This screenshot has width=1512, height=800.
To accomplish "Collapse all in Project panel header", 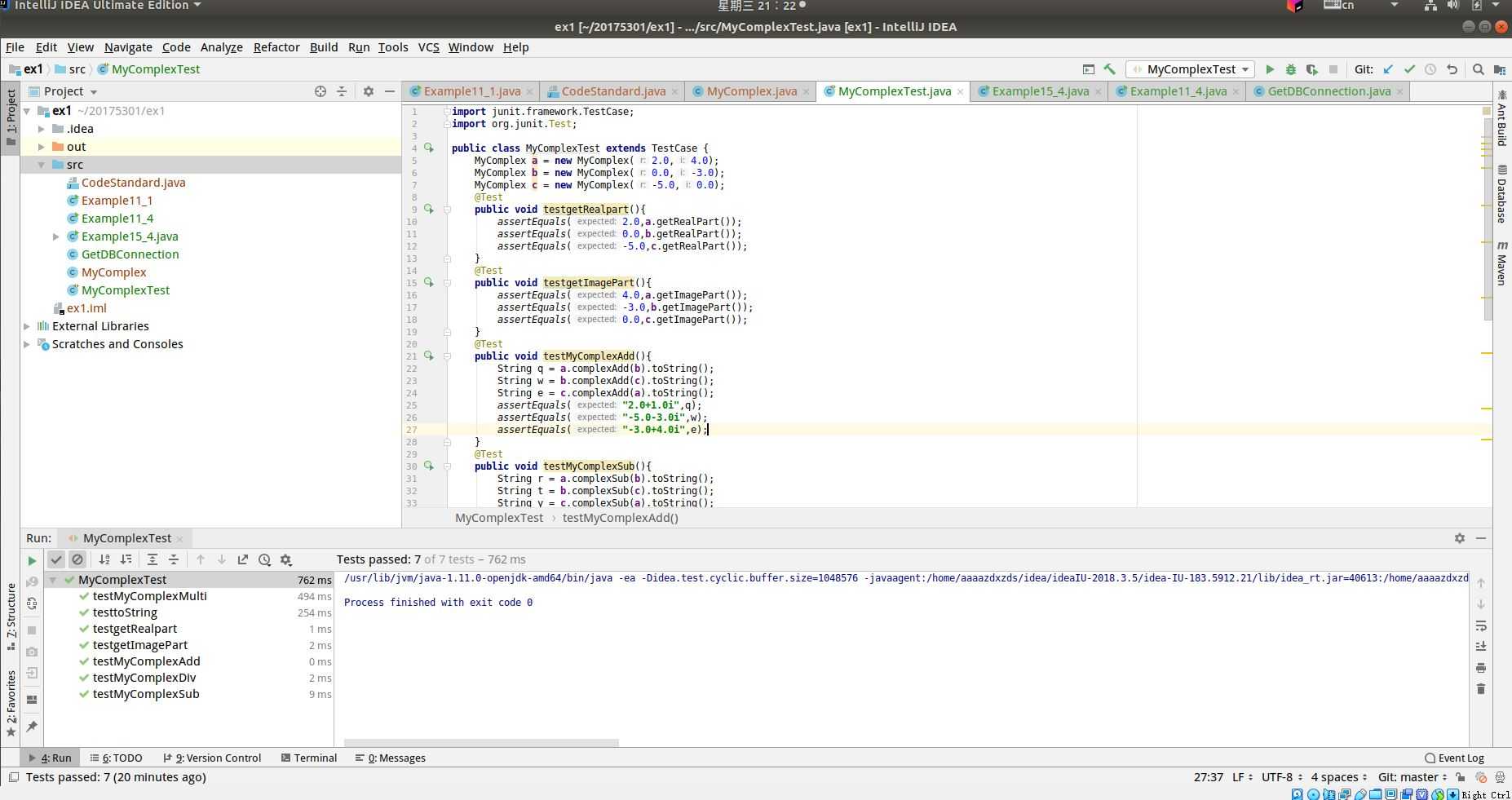I will point(342,91).
